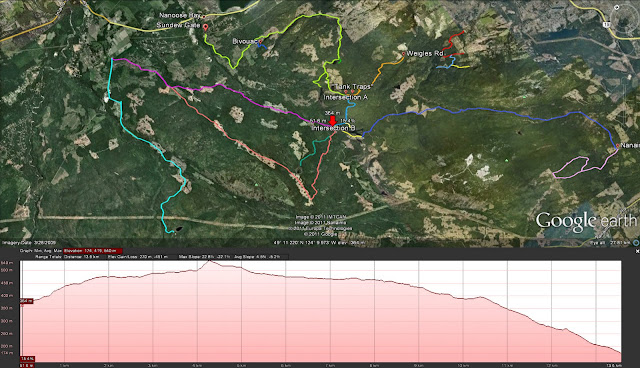The image size is (640, 368).
Task: Close the elevation profile panel
Action: coord(637,251)
